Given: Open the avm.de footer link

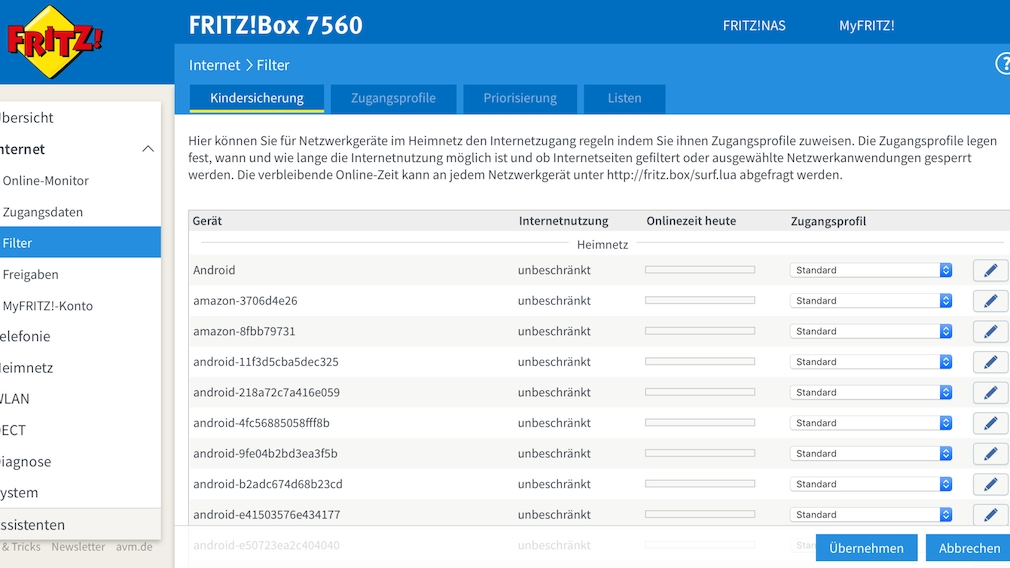Looking at the screenshot, I should (x=134, y=547).
